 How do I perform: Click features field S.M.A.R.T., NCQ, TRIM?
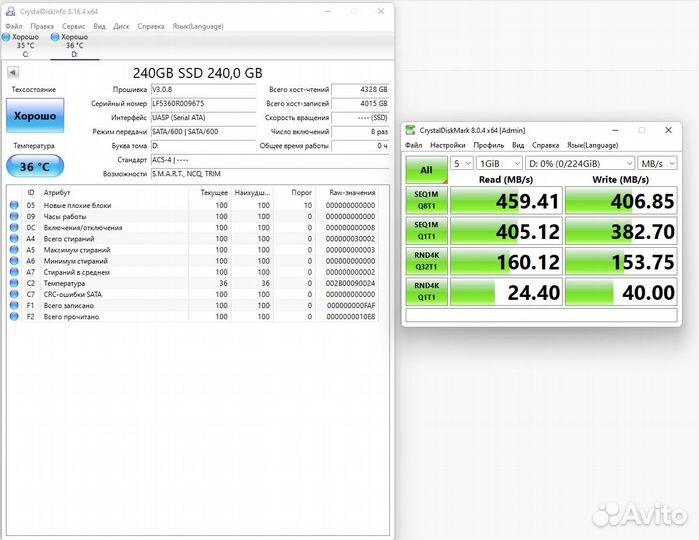270,174
